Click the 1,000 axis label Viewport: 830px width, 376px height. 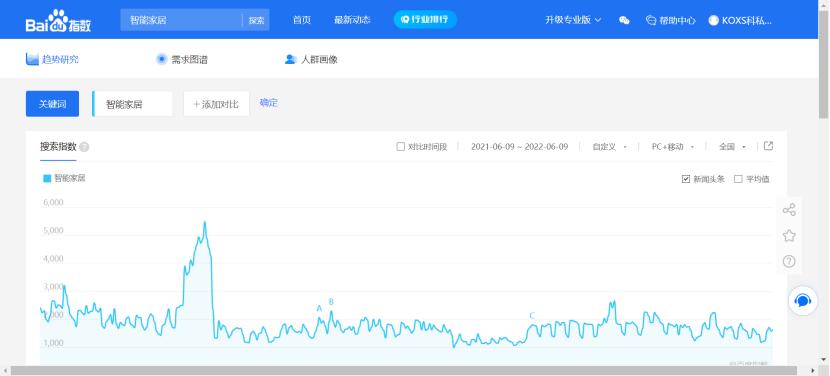pos(52,343)
